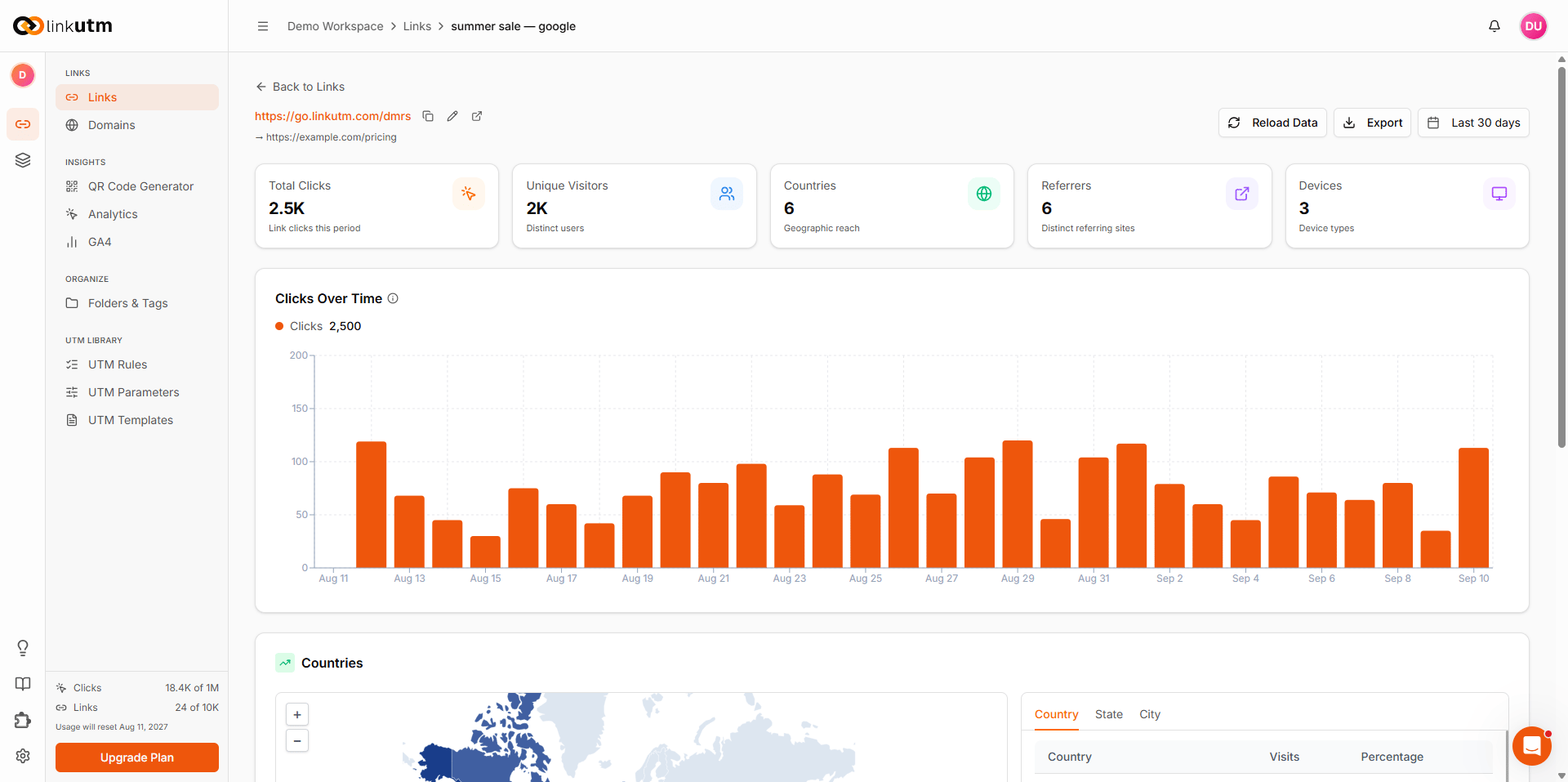Switch to the City tab
The width and height of the screenshot is (1568, 782).
[1150, 714]
